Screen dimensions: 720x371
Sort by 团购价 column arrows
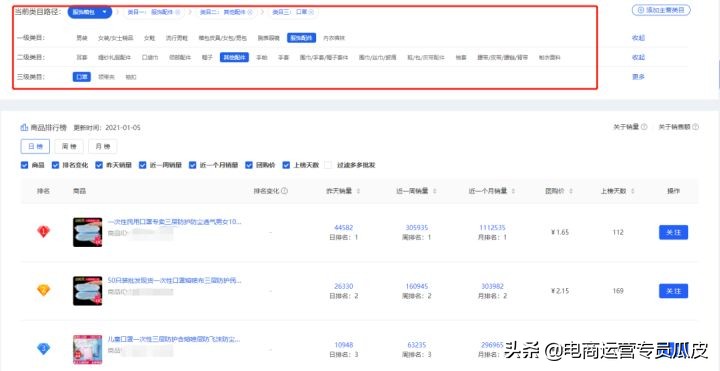[x=571, y=191]
